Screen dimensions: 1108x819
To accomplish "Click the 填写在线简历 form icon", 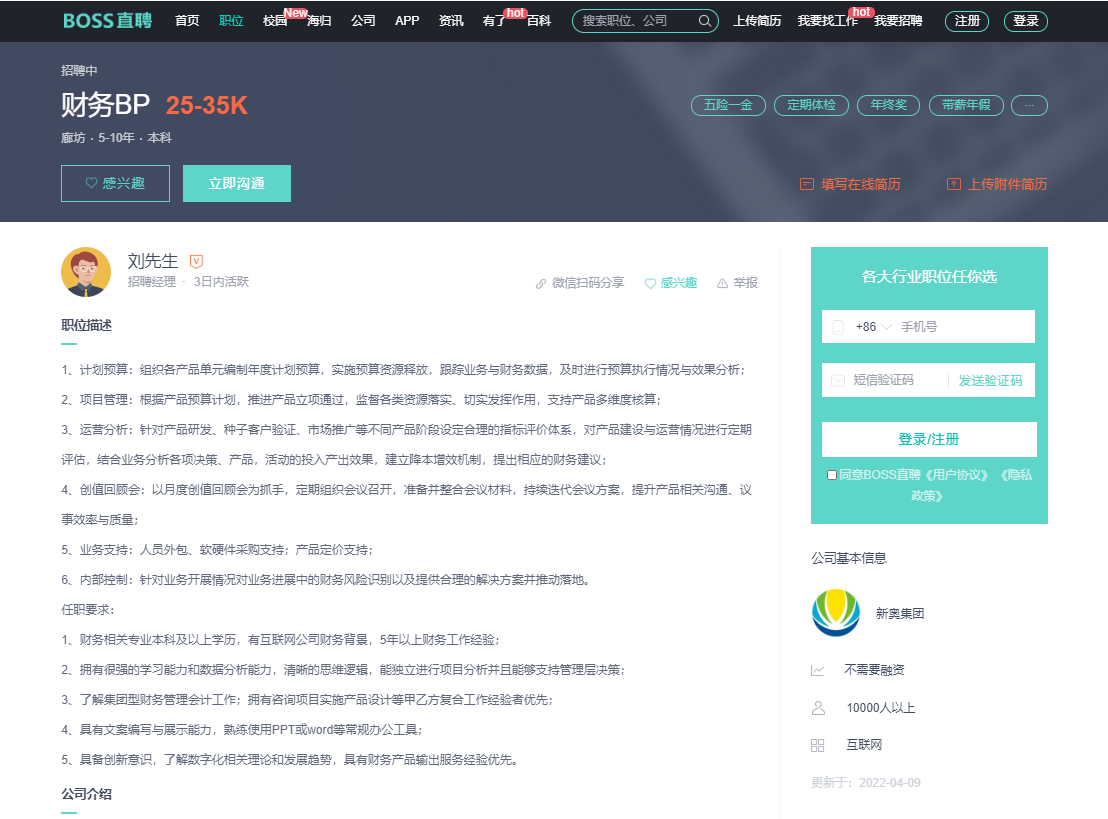I will [806, 184].
